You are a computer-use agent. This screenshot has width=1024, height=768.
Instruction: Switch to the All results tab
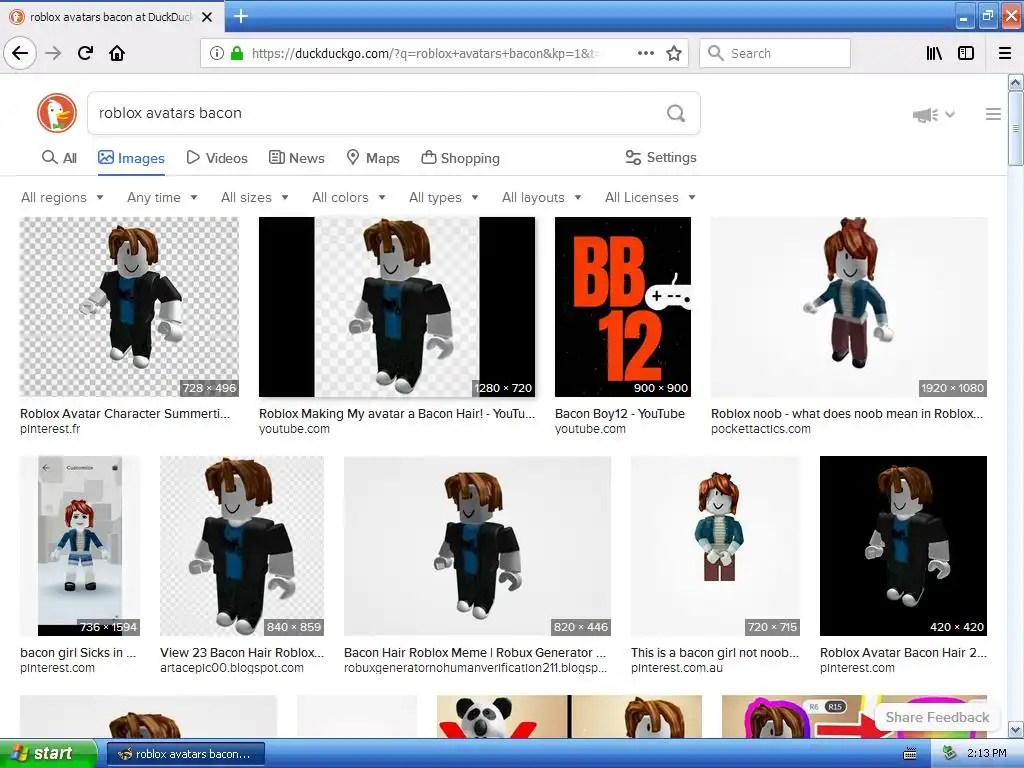59,158
